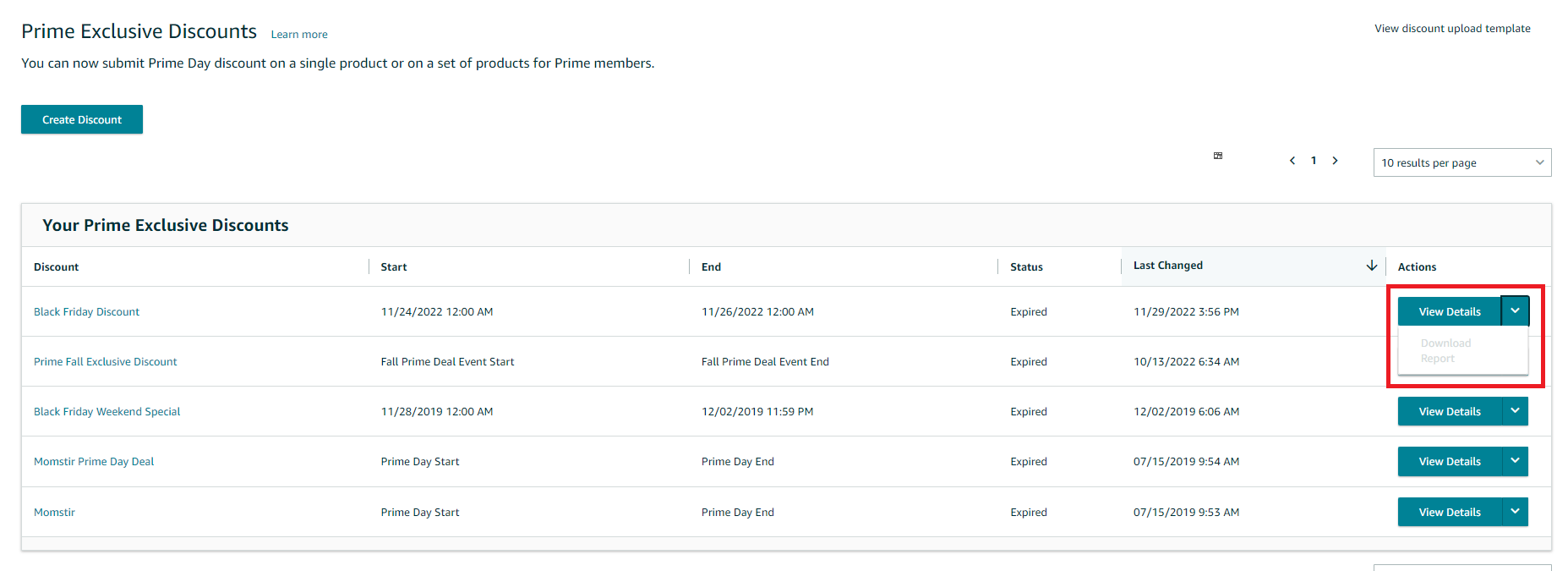Expand the Momstir row actions arrow

[1515, 512]
